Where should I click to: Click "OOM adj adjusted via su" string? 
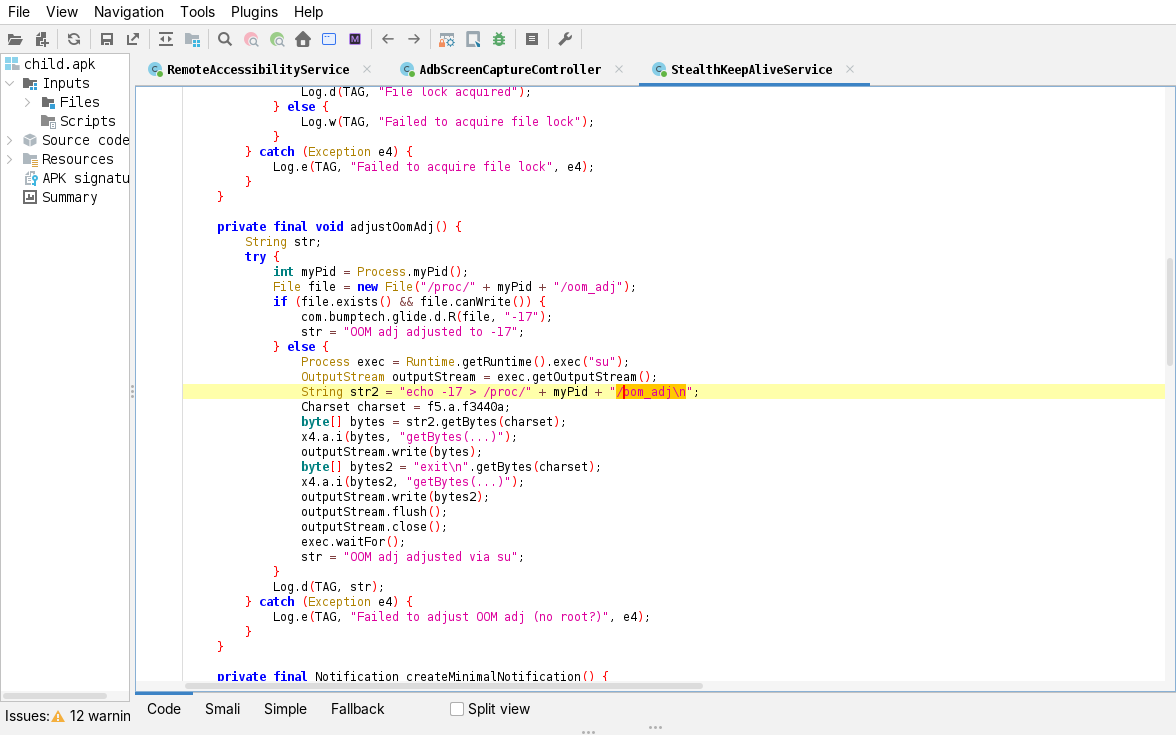[430, 556]
